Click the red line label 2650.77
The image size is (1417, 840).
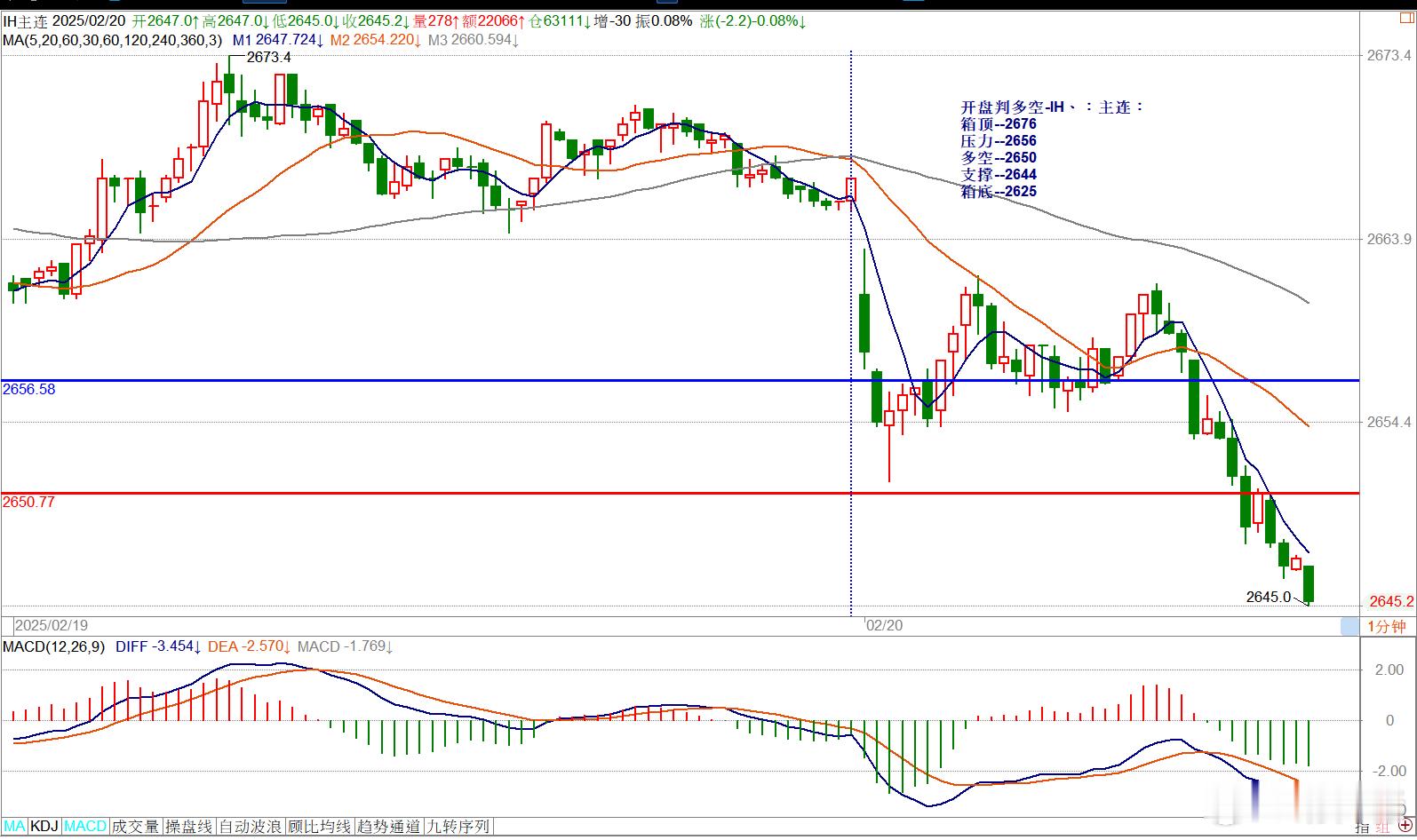point(28,502)
